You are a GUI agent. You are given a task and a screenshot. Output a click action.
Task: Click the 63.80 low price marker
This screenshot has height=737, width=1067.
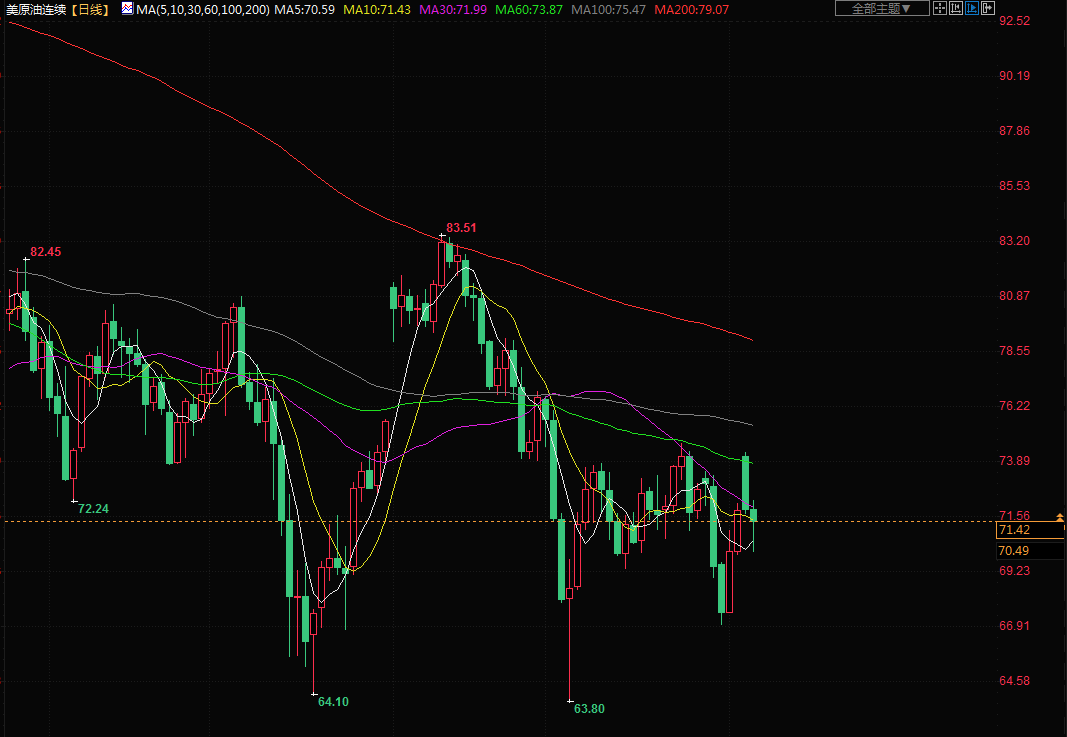coord(589,708)
